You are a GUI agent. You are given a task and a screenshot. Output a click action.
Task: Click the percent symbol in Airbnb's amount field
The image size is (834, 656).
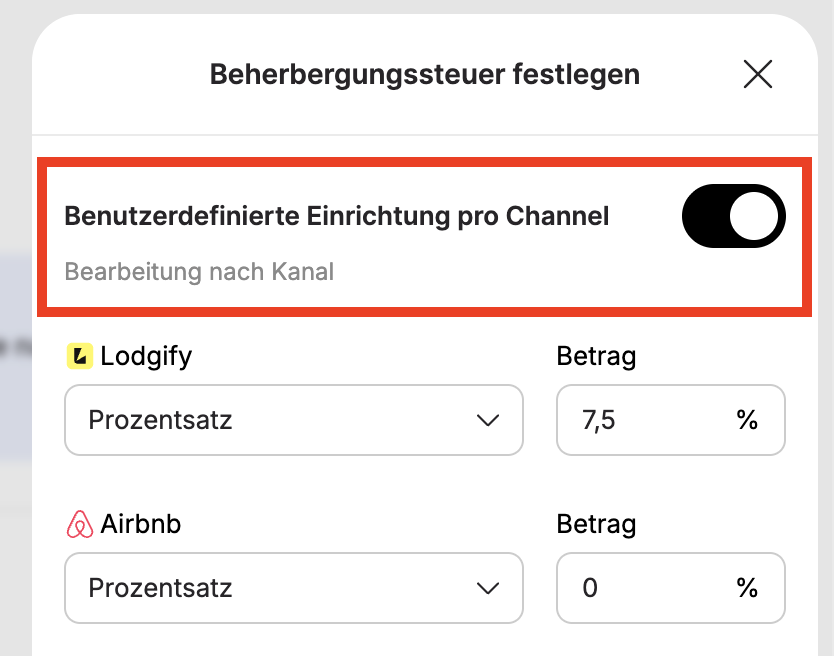747,588
